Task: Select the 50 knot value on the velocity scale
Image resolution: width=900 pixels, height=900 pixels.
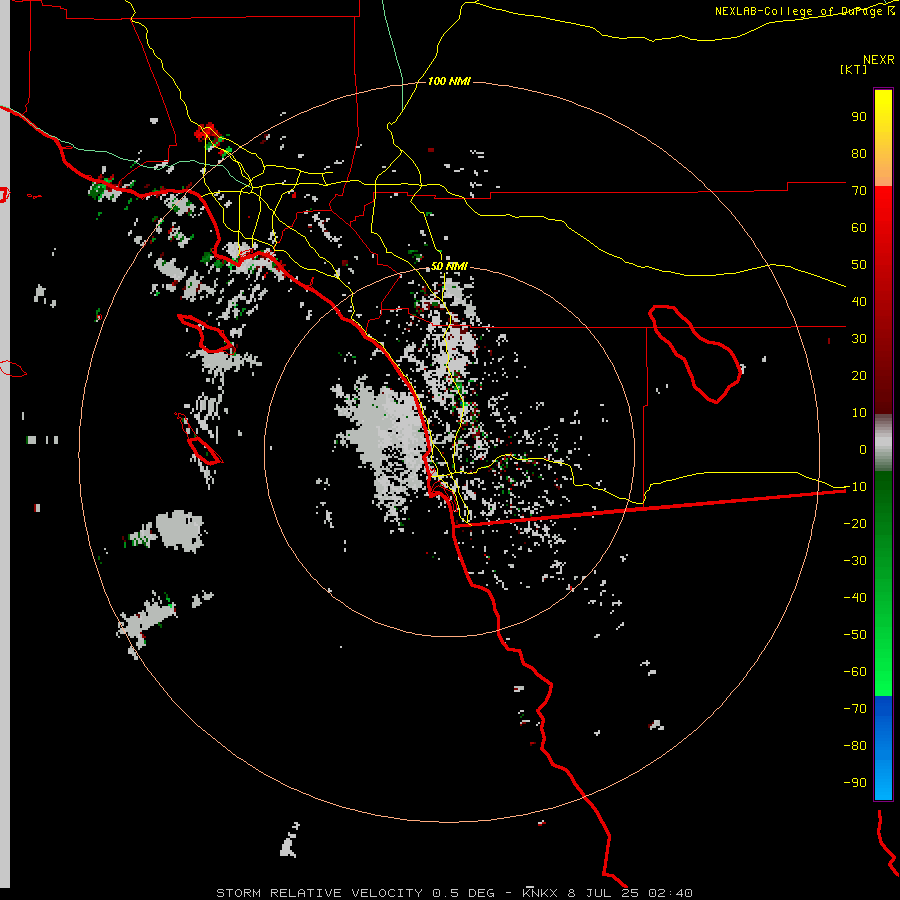Action: click(859, 265)
